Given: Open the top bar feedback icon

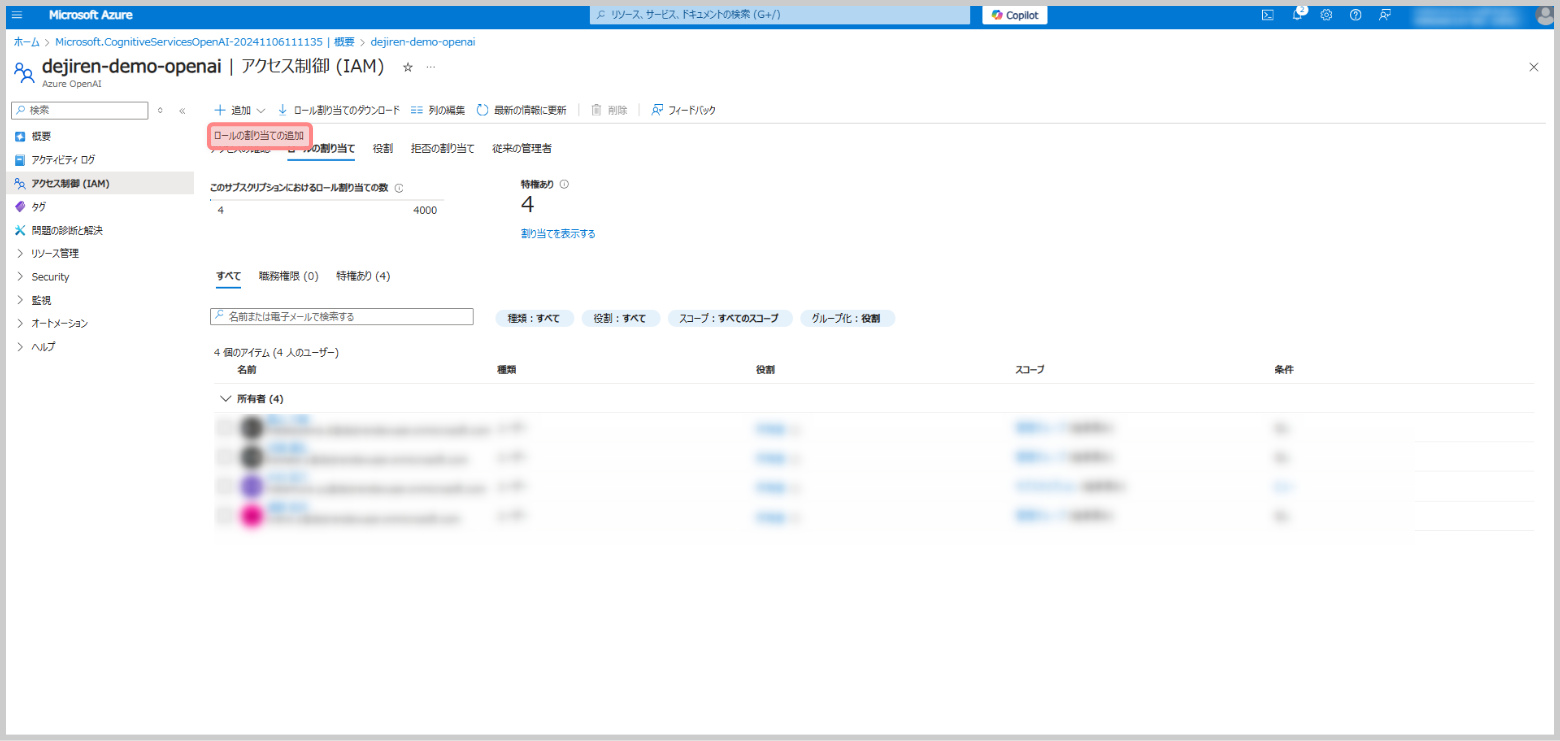Looking at the screenshot, I should (1385, 15).
